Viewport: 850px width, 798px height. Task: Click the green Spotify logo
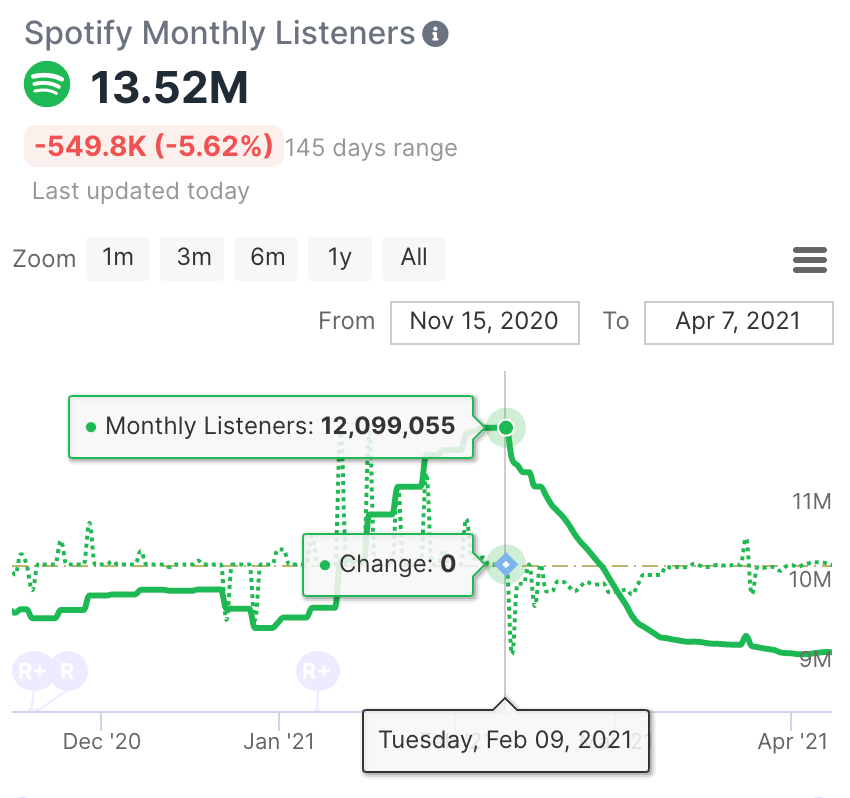click(47, 85)
